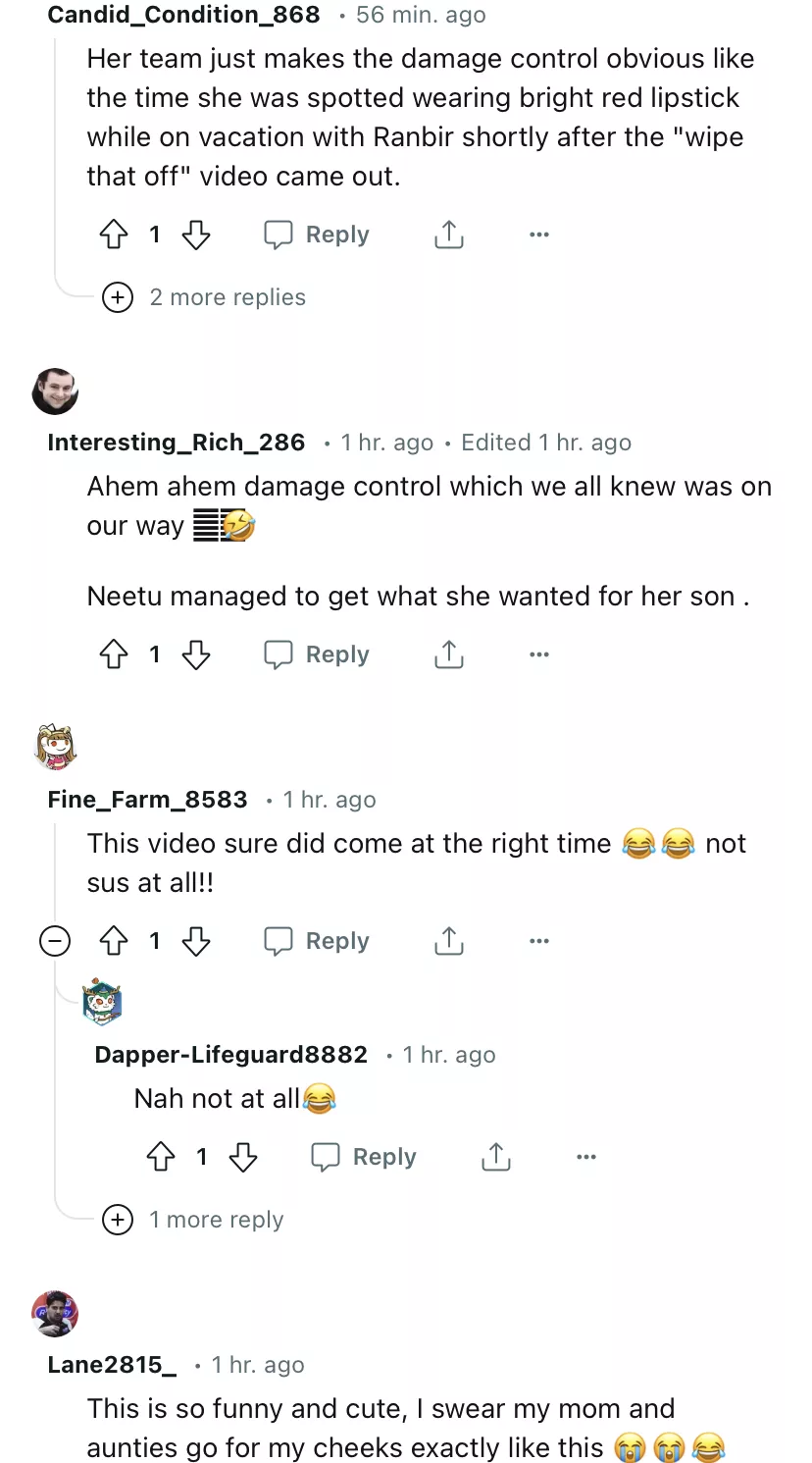Downvote Fine_Farm_8583's comment
The height and width of the screenshot is (1463, 812).
coord(196,941)
